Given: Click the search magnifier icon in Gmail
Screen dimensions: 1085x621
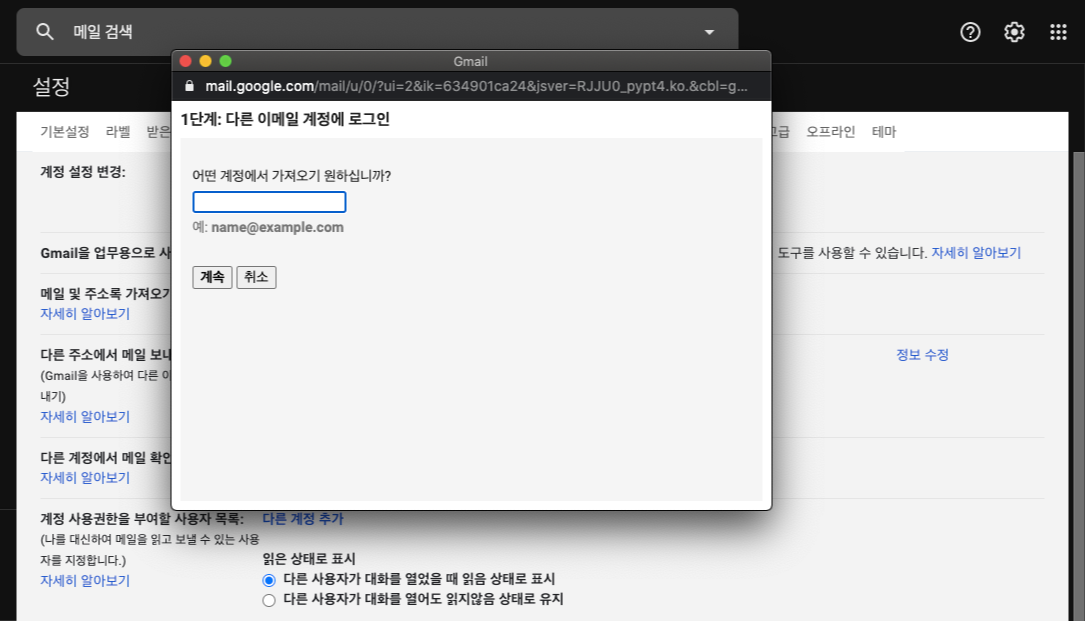Looking at the screenshot, I should pyautogui.click(x=45, y=32).
